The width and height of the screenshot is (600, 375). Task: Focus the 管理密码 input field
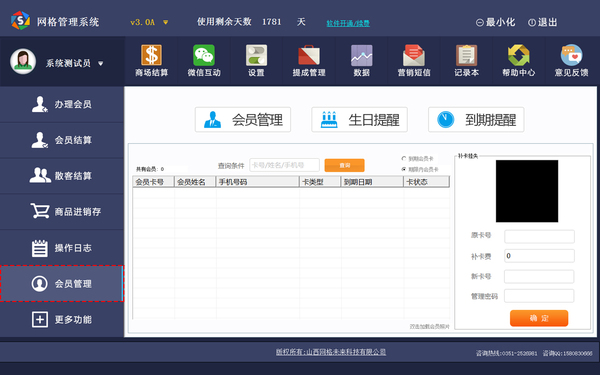tap(539, 296)
